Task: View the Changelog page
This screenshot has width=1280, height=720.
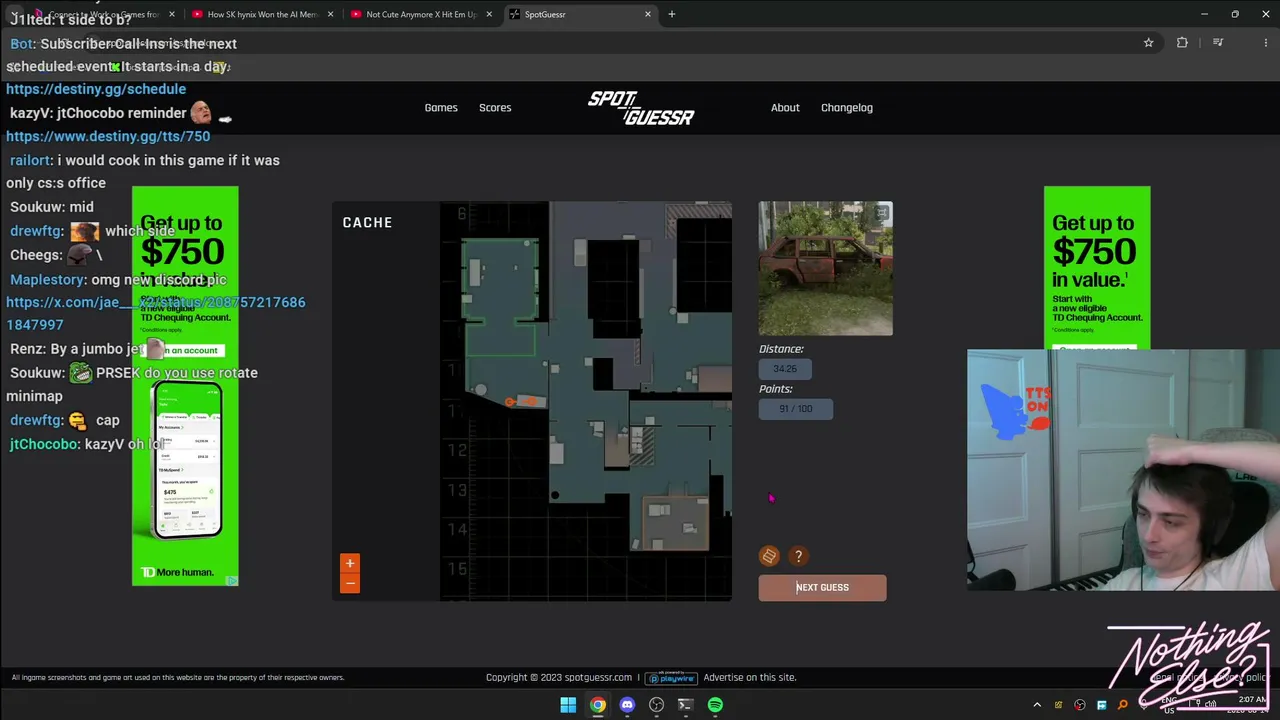Action: (847, 108)
